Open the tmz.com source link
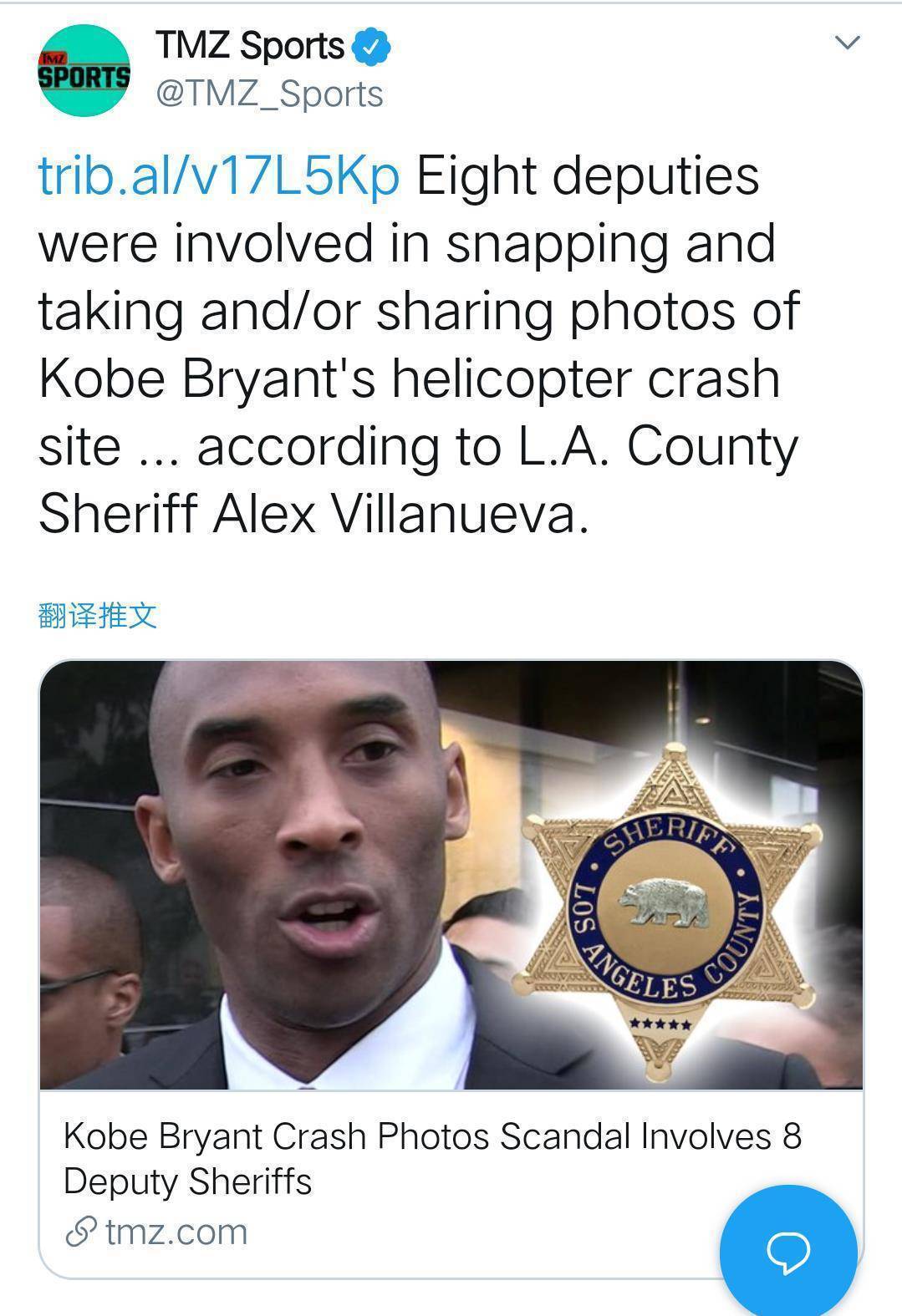The height and width of the screenshot is (1316, 902). tap(176, 1232)
